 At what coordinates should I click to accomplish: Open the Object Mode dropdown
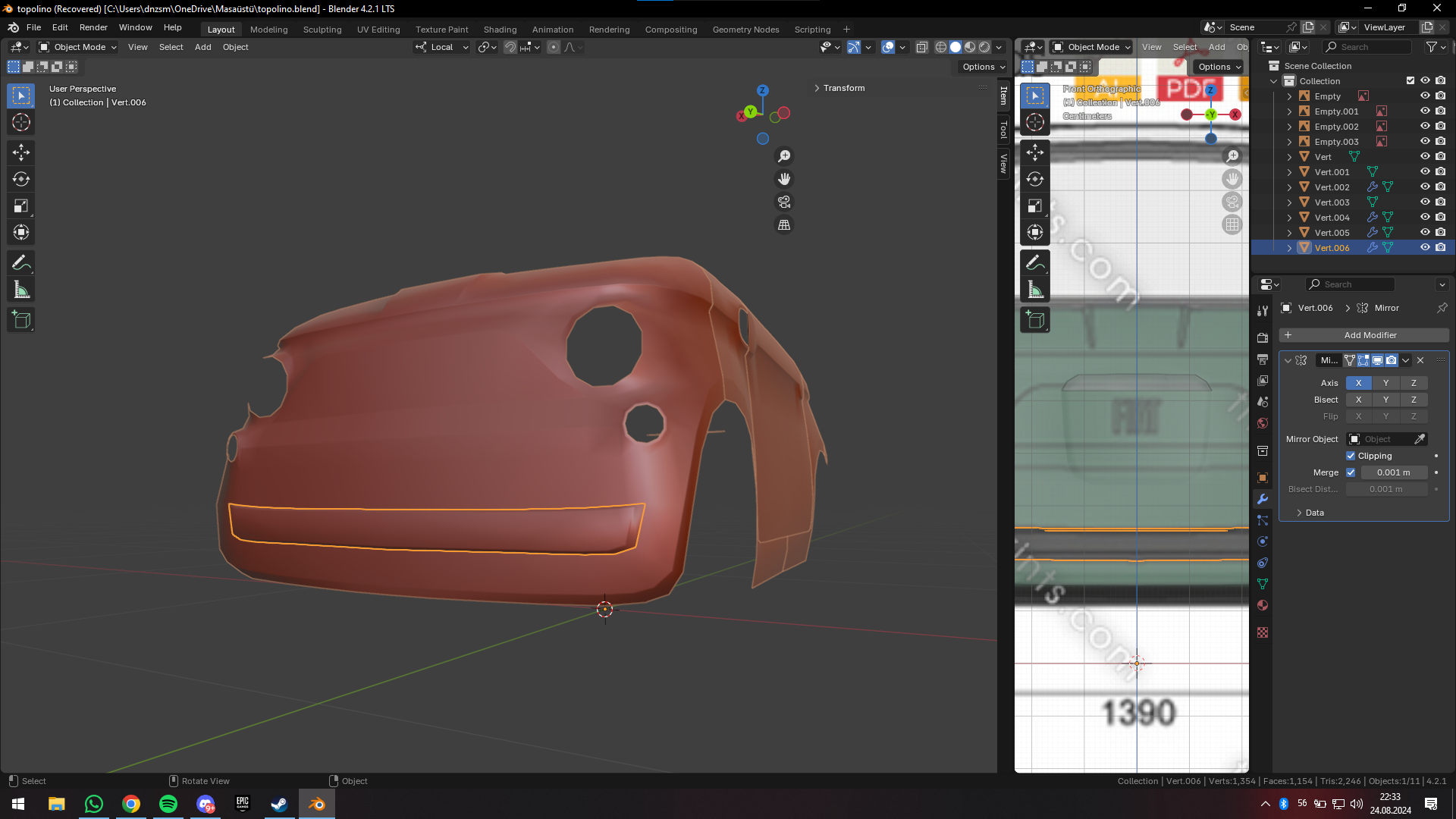click(x=78, y=47)
